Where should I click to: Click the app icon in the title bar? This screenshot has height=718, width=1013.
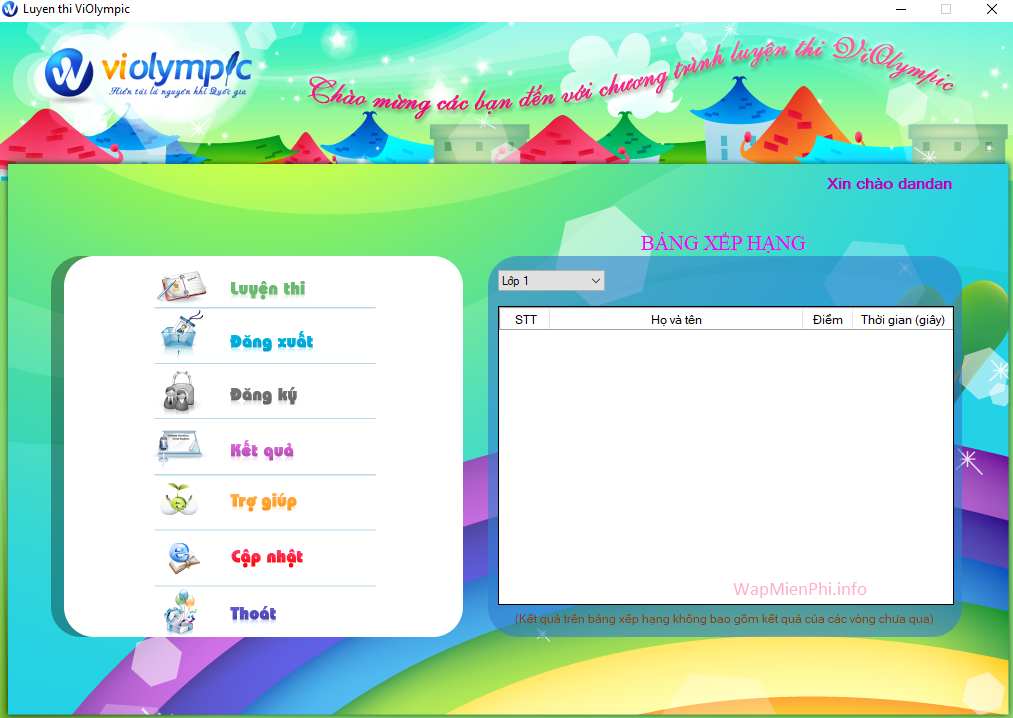tap(10, 9)
